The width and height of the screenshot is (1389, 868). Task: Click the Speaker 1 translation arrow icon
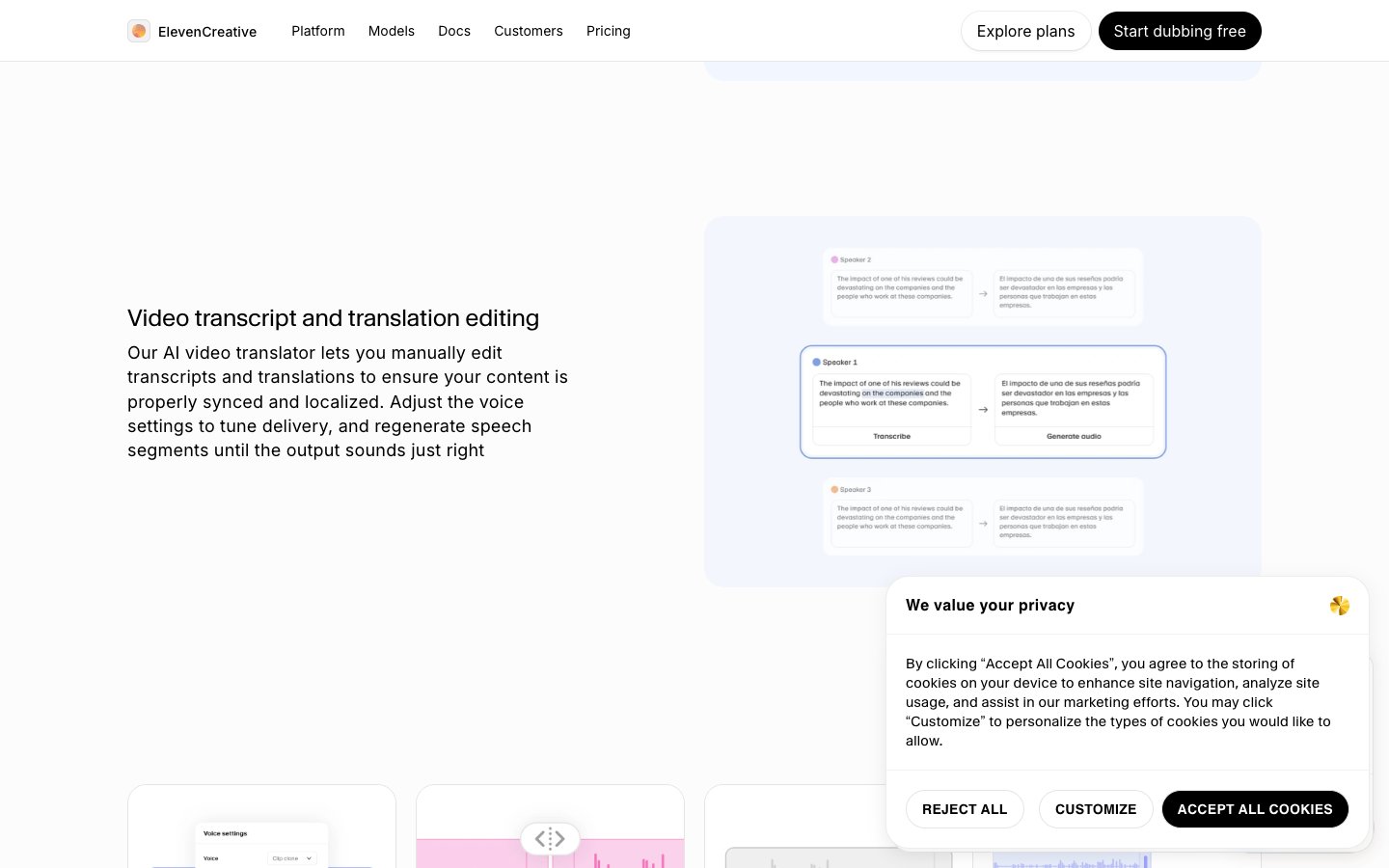pyautogui.click(x=983, y=410)
